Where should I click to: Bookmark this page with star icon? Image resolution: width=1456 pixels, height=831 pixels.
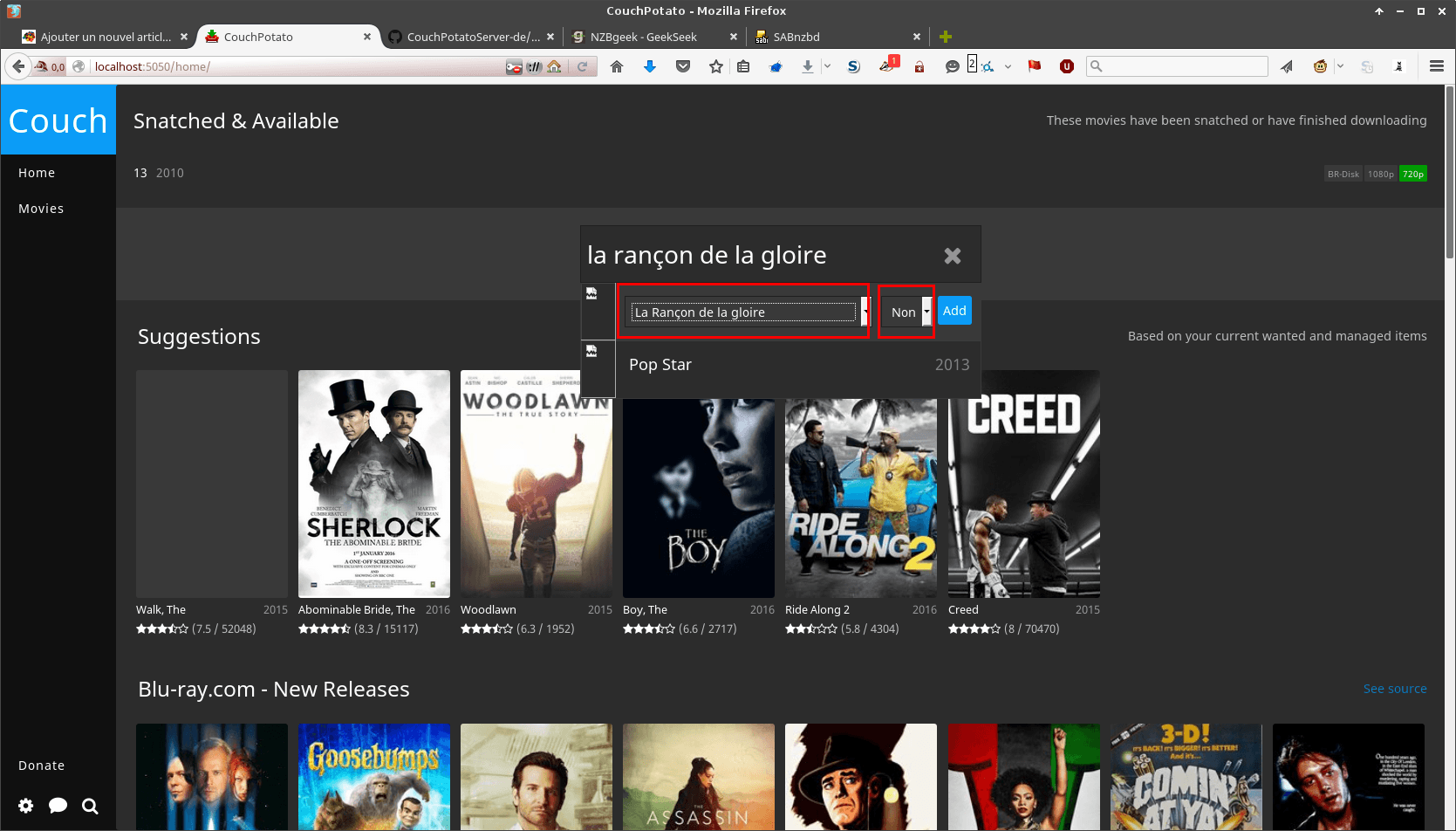tap(716, 66)
